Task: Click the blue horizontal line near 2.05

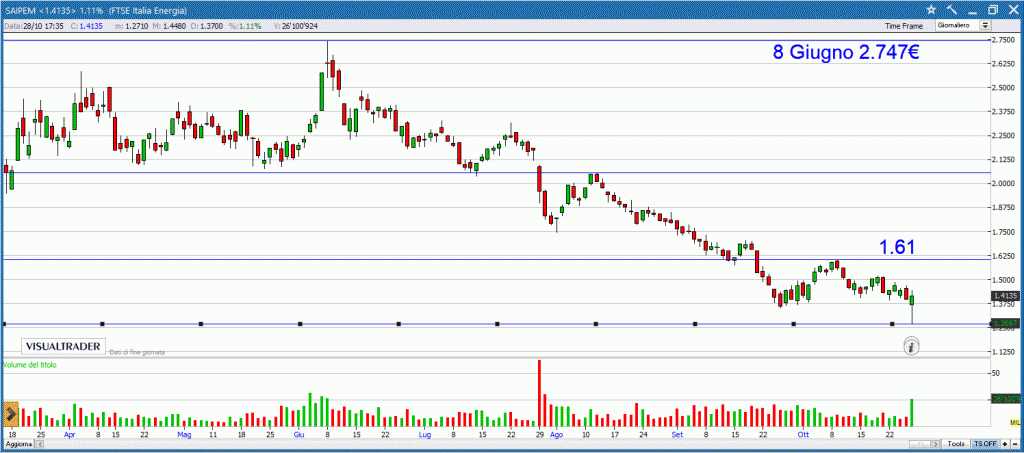Action: [496, 173]
